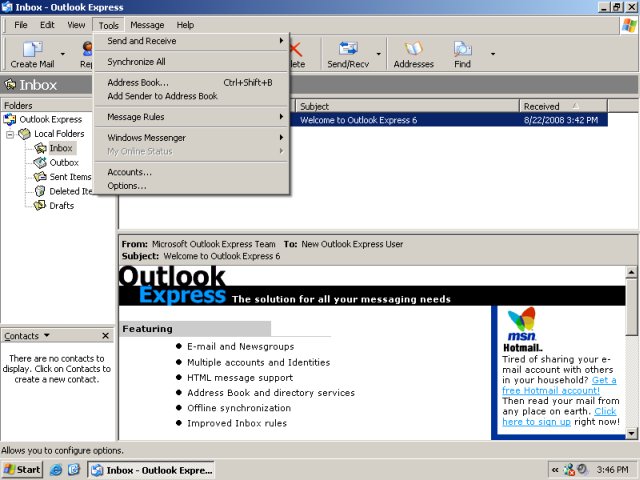Close the Contacts pane
This screenshot has width=640, height=480.
point(105,336)
